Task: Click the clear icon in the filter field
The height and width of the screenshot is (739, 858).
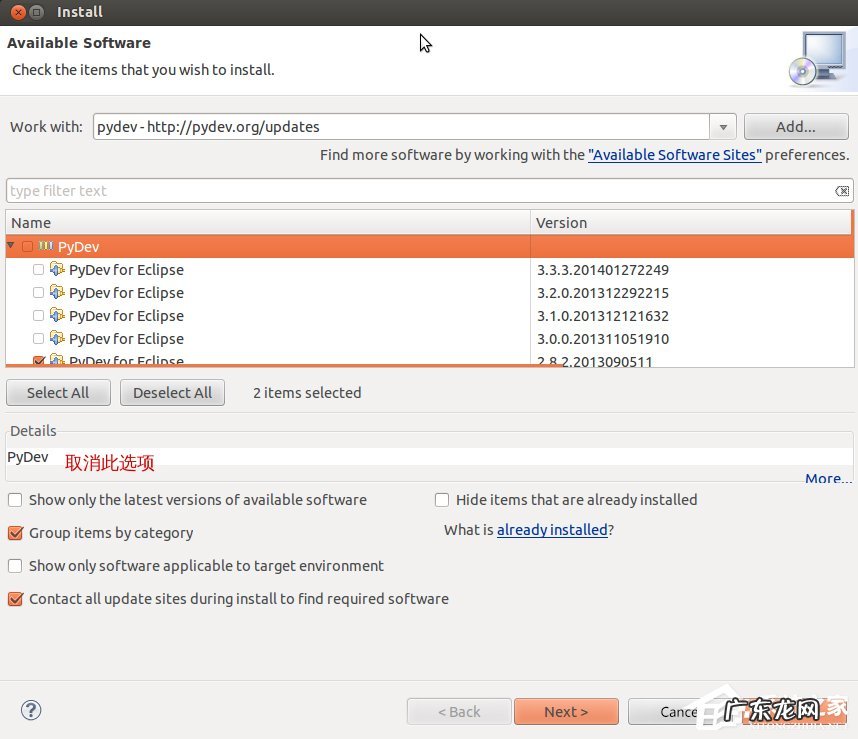Action: [842, 190]
